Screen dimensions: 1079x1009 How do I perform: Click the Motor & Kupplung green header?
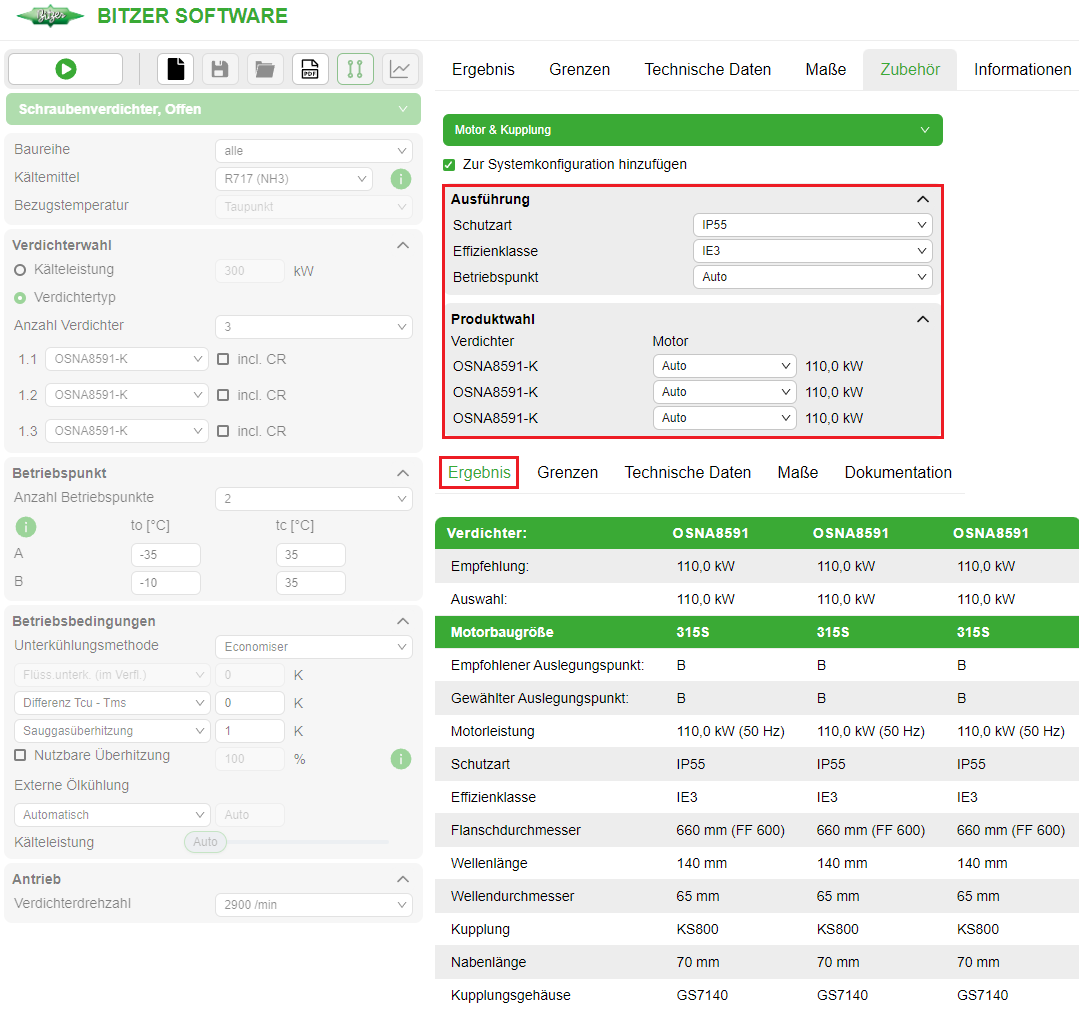pos(692,130)
